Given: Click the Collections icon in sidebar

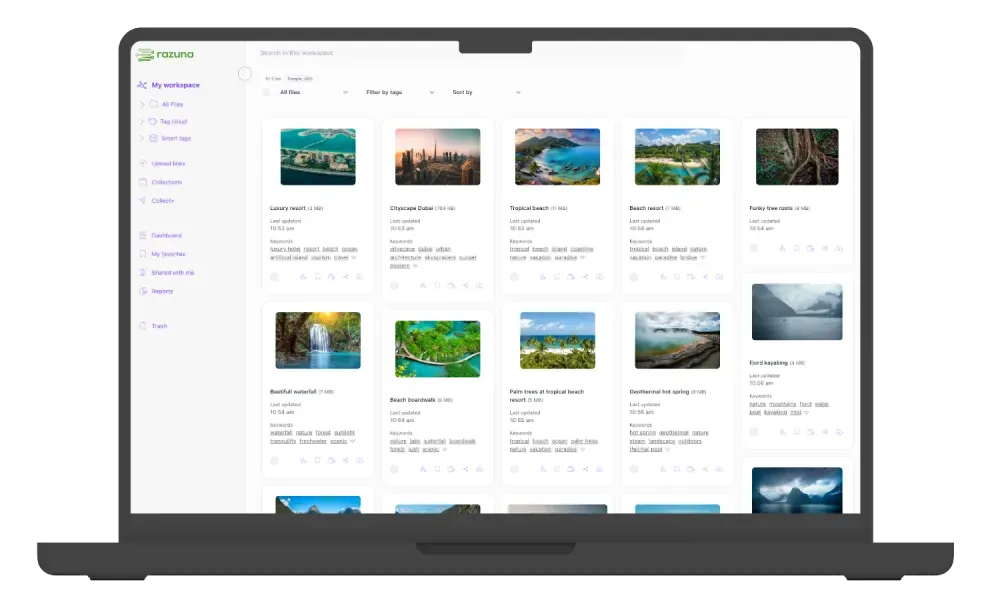Looking at the screenshot, I should pos(143,182).
